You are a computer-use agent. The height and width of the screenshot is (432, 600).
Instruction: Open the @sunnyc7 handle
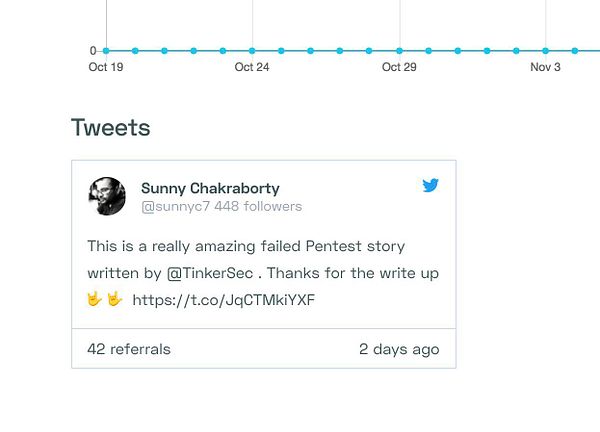pos(175,207)
